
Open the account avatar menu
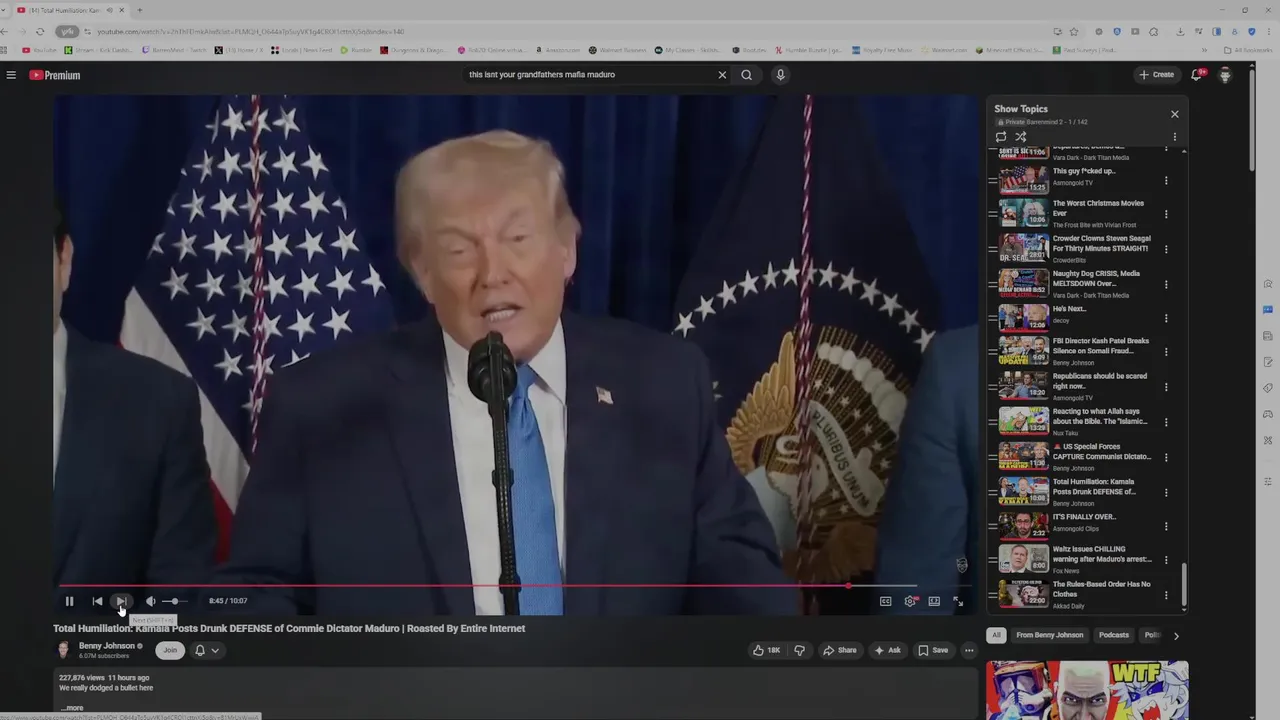pyautogui.click(x=1225, y=75)
